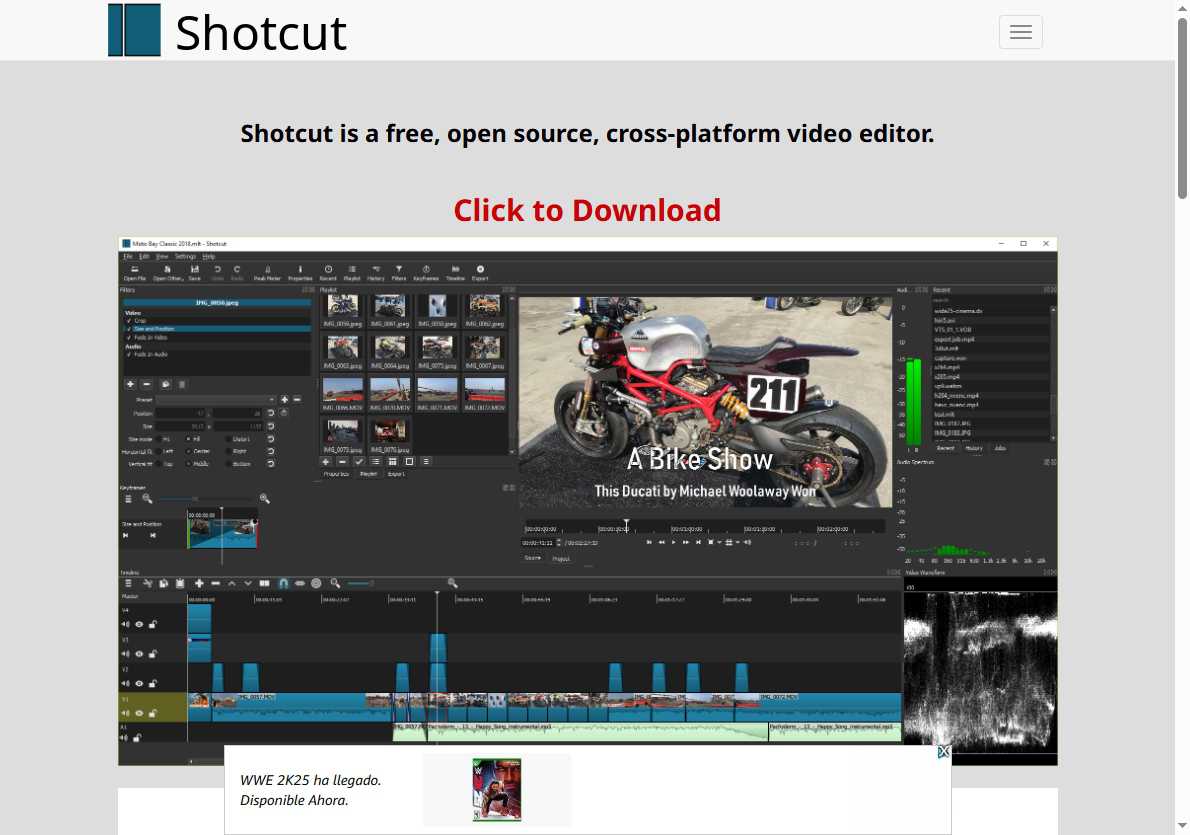The height and width of the screenshot is (835, 1190).
Task: Click the add filter plus button
Action: click(131, 384)
